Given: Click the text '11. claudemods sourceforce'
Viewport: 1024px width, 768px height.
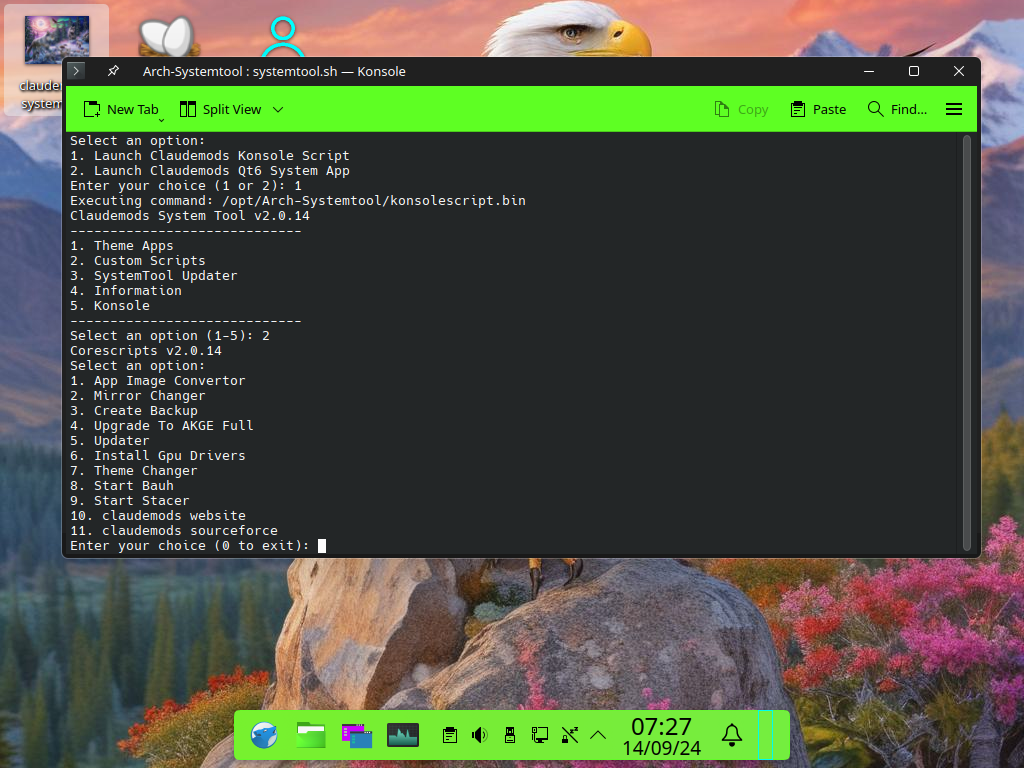Looking at the screenshot, I should coord(174,531).
